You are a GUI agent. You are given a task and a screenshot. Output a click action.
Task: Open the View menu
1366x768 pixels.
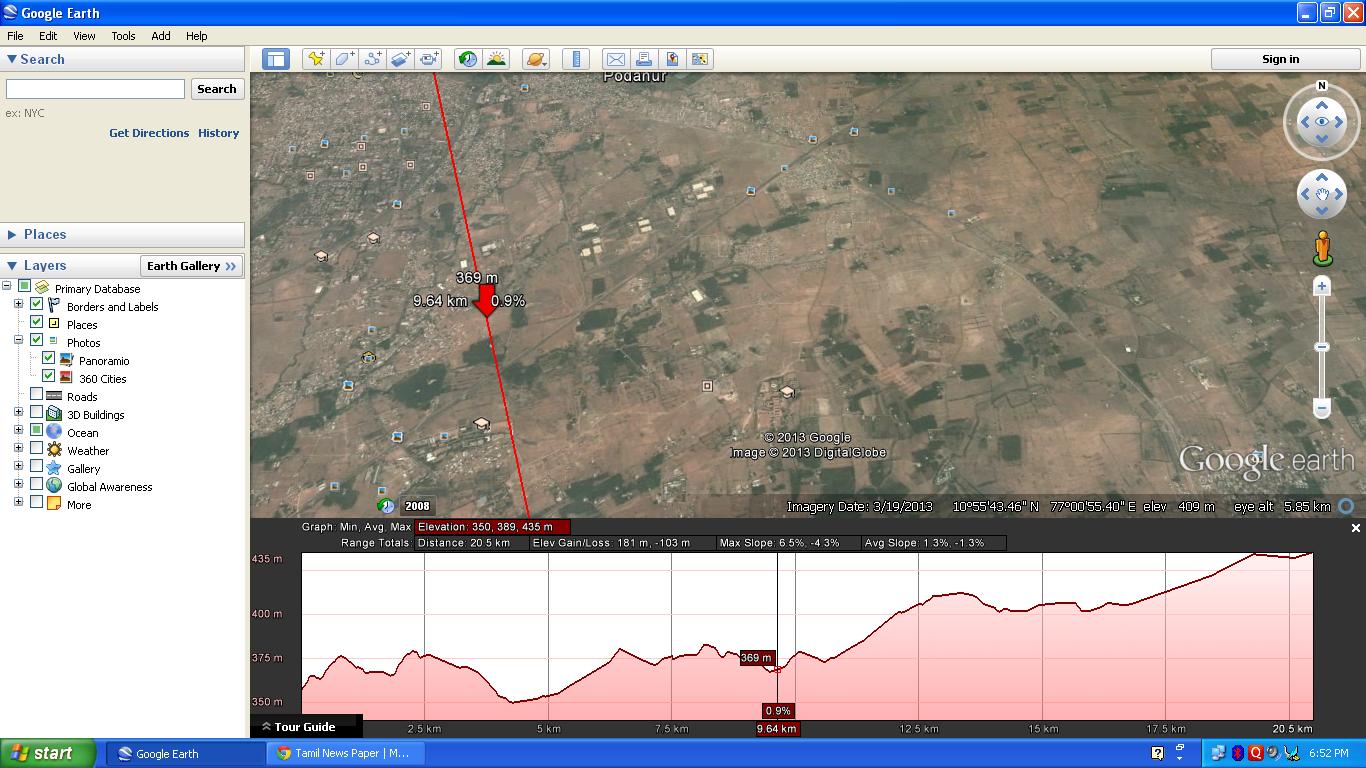[x=84, y=36]
